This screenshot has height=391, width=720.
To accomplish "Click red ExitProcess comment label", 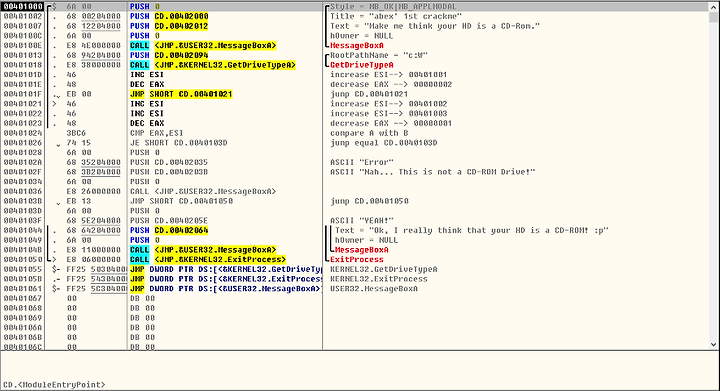I will point(357,259).
